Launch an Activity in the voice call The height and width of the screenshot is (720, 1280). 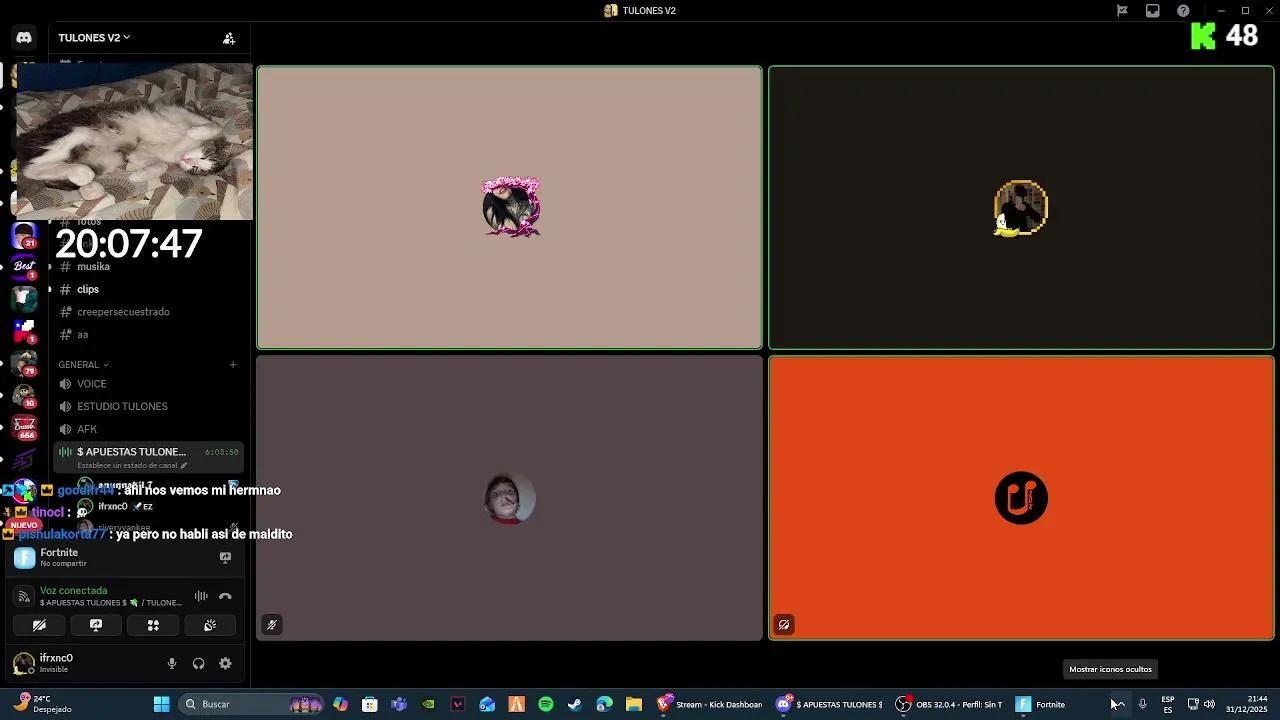click(153, 624)
